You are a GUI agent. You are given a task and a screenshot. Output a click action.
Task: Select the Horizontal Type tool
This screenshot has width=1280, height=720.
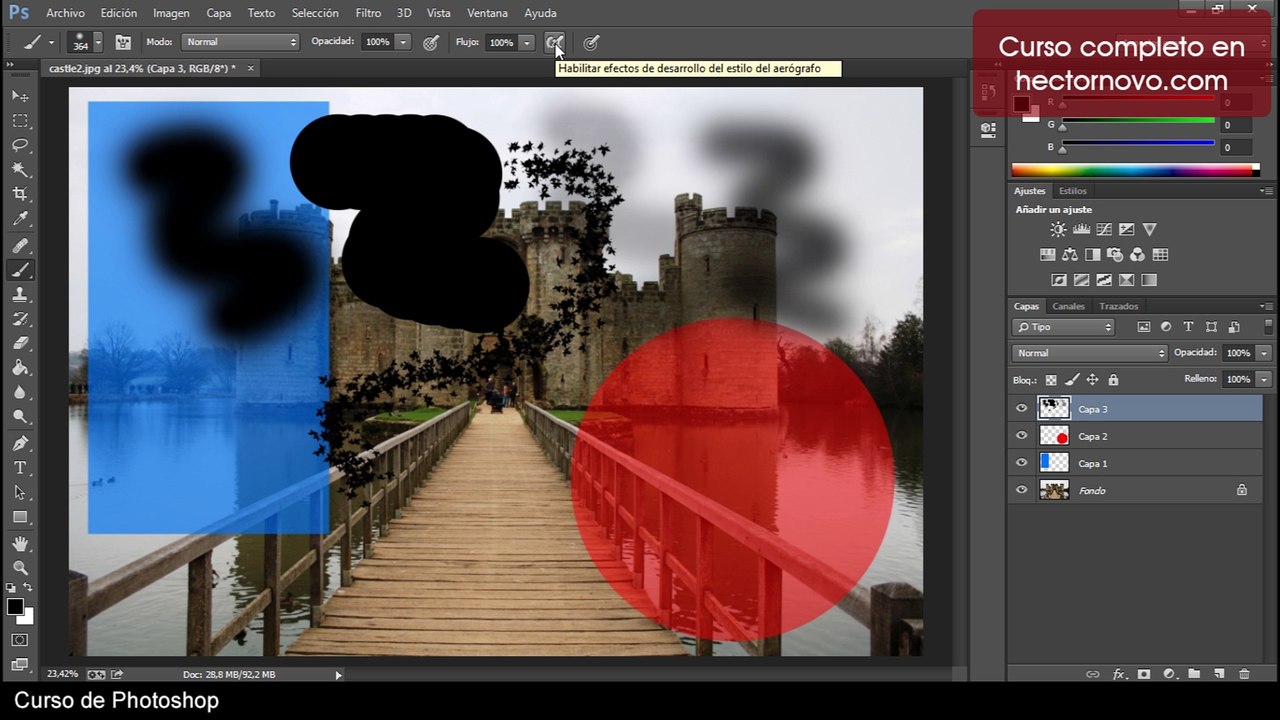point(20,468)
